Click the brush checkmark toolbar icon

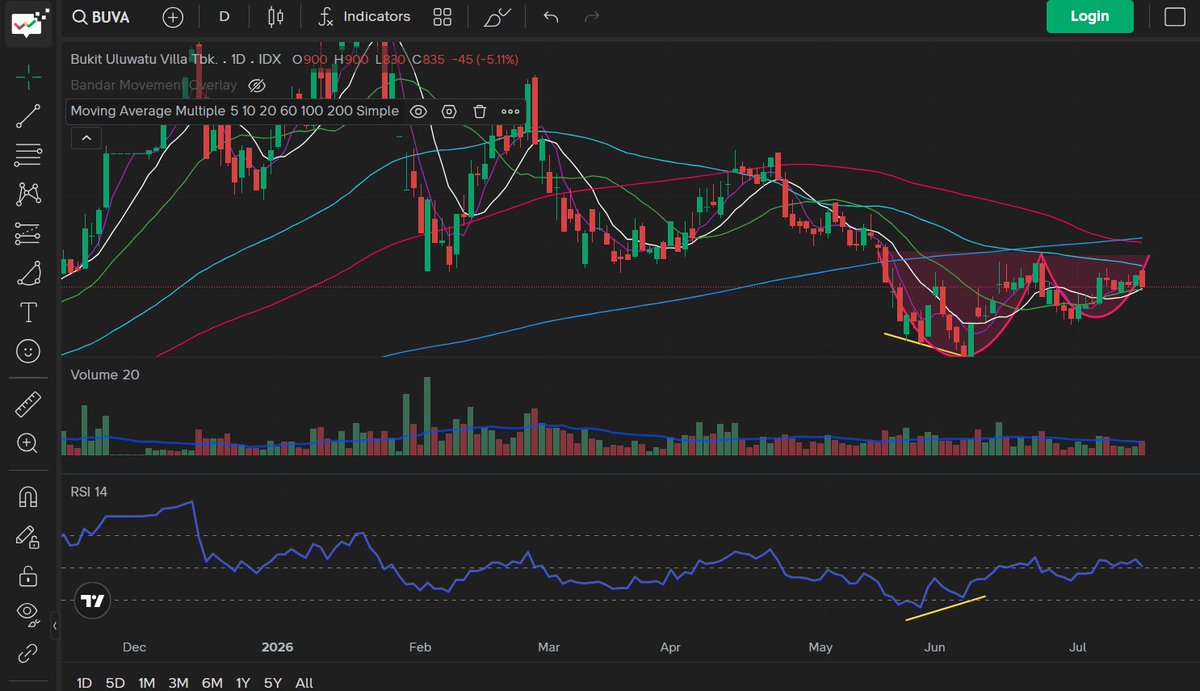(x=497, y=17)
